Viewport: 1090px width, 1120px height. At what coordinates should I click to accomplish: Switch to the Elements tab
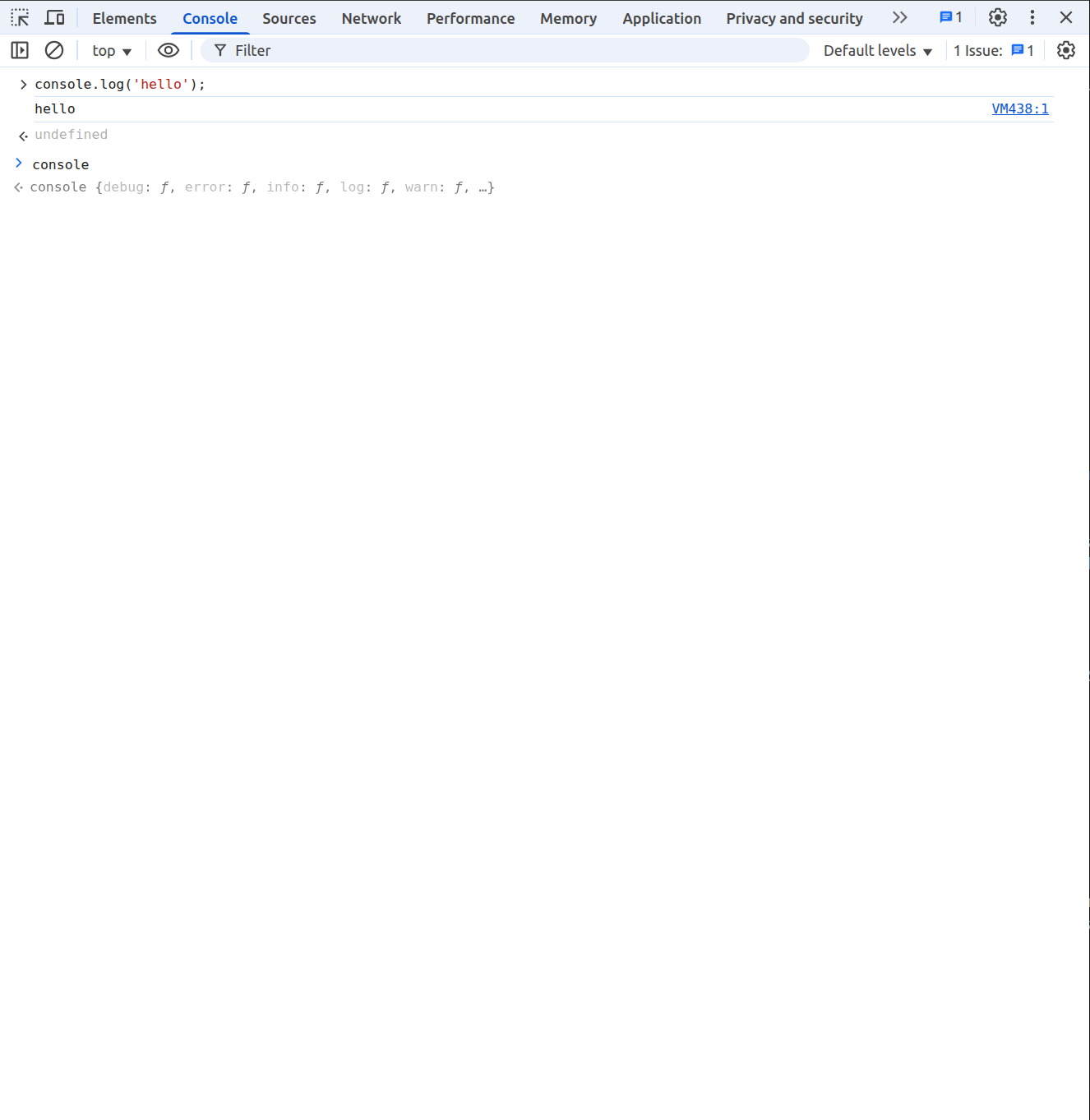(x=124, y=18)
